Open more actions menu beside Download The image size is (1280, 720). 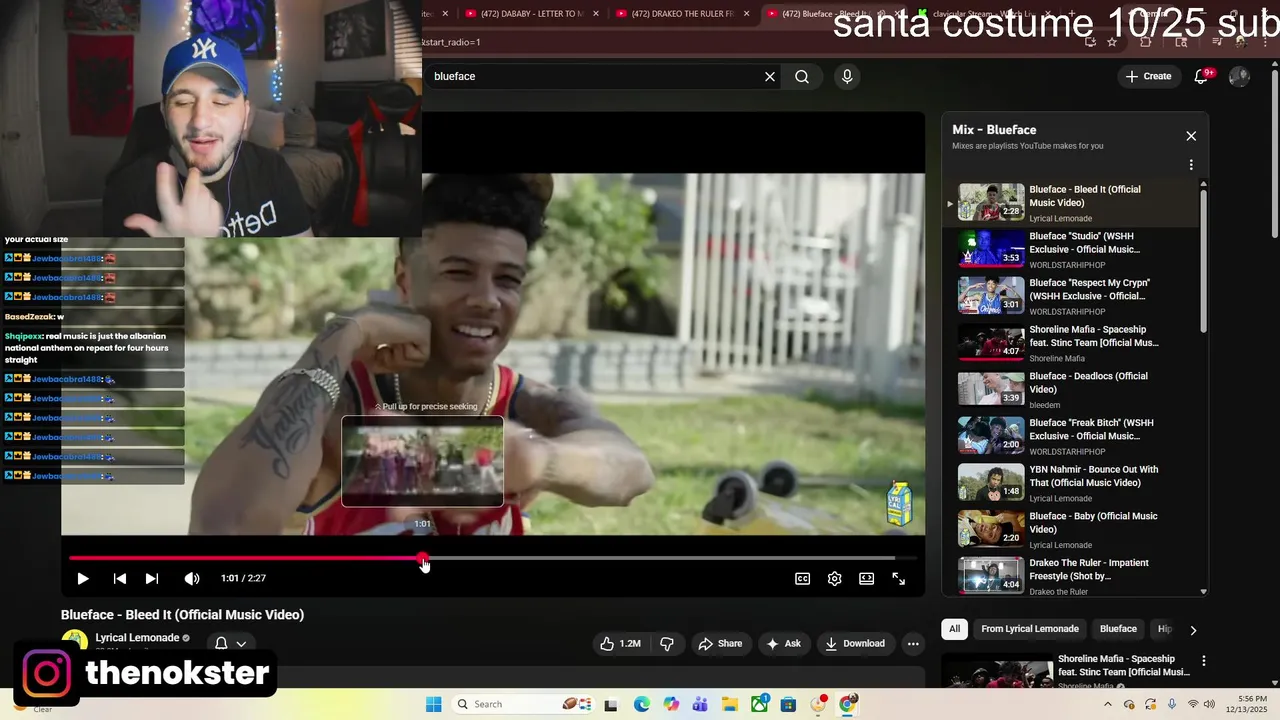[x=913, y=644]
